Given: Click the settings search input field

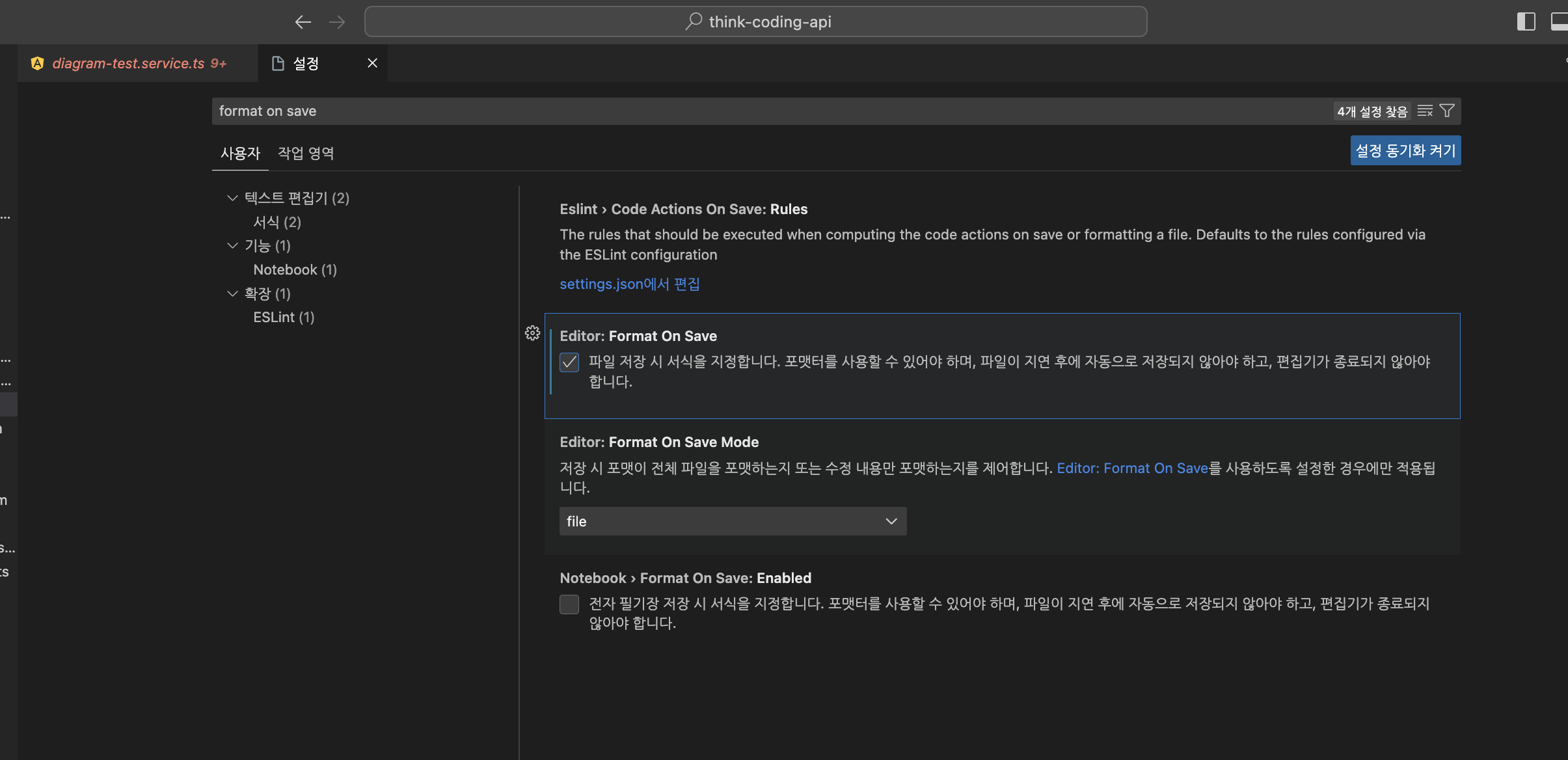Looking at the screenshot, I should (768, 111).
